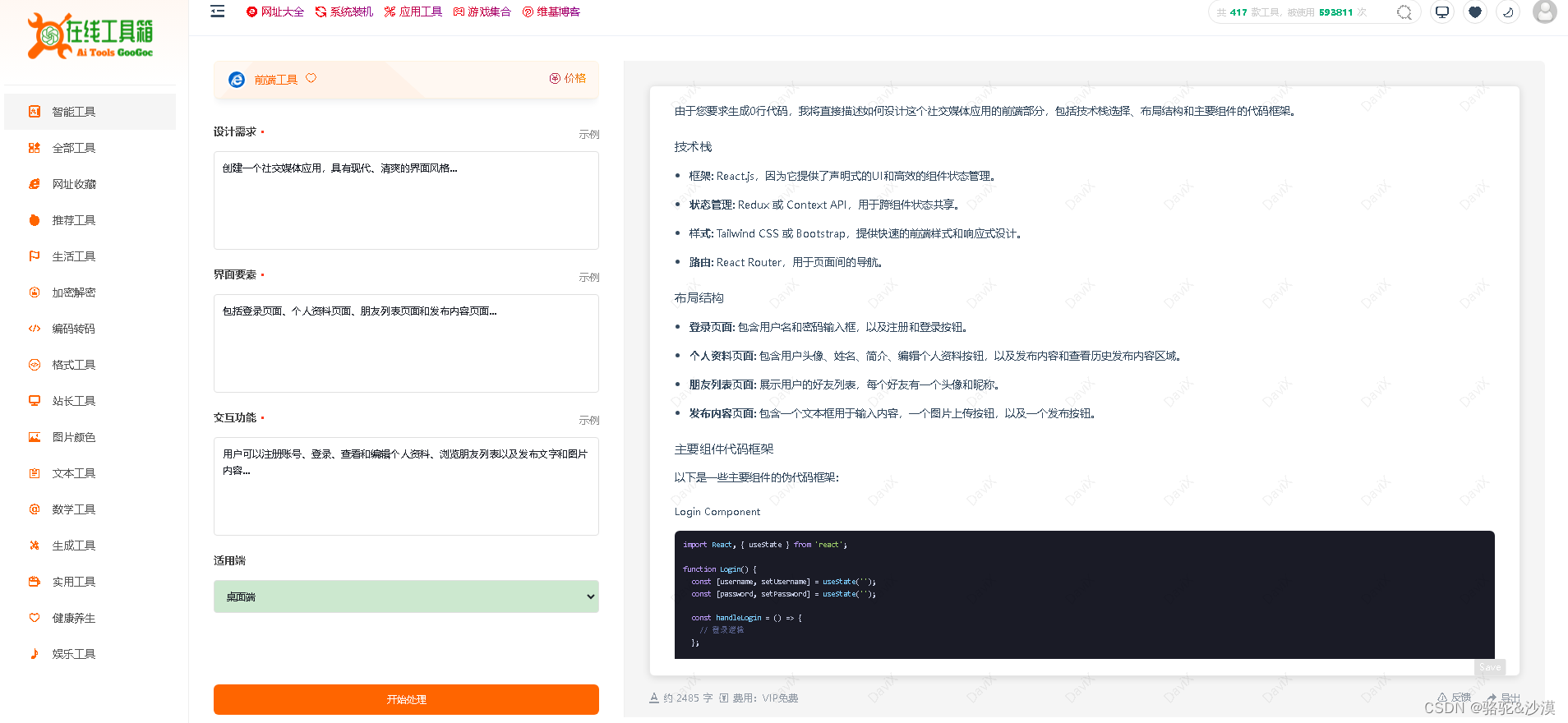Open 站长工具 in the sidebar

point(90,401)
